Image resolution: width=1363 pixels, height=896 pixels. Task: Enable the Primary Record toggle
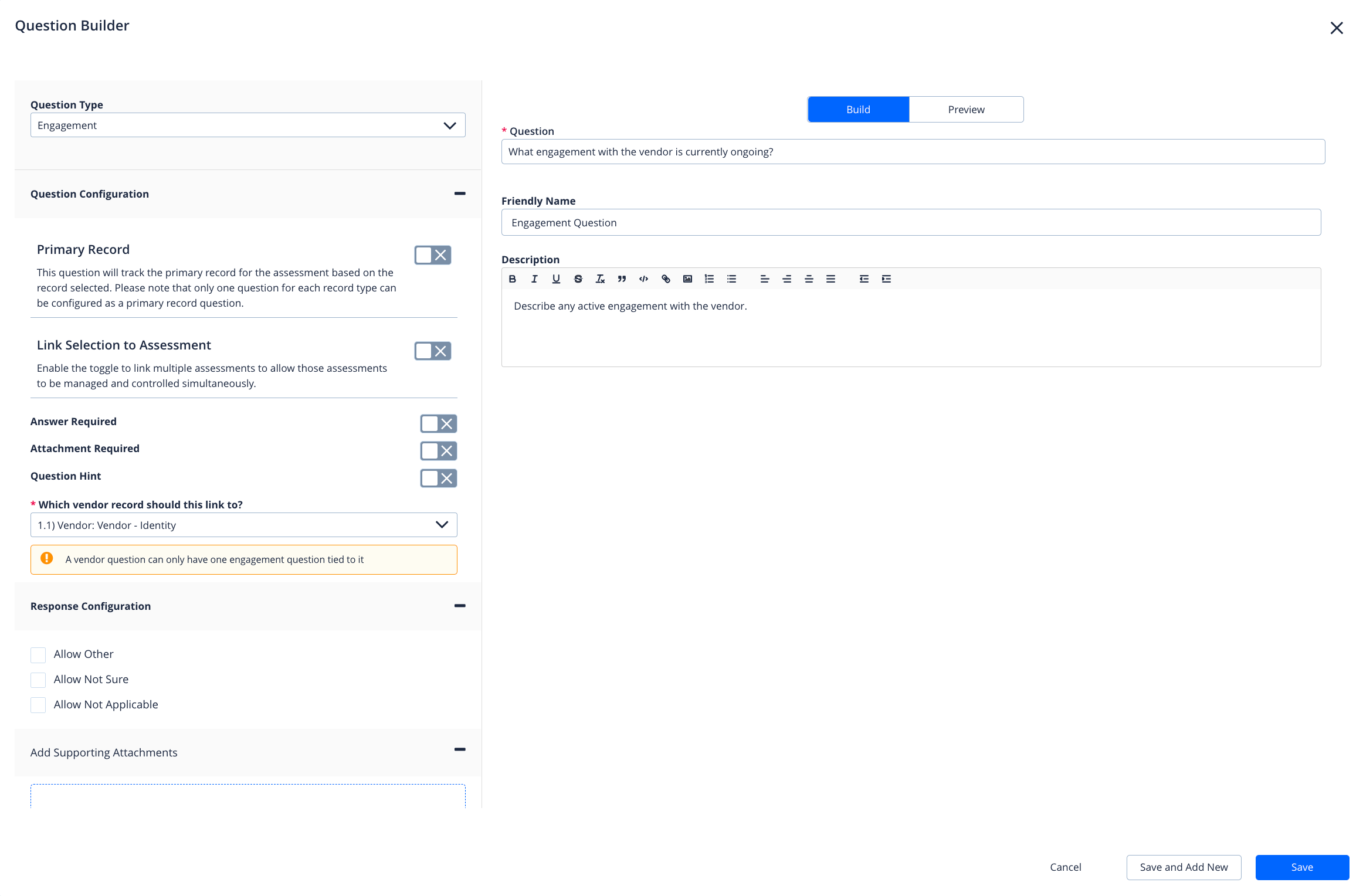pos(432,255)
